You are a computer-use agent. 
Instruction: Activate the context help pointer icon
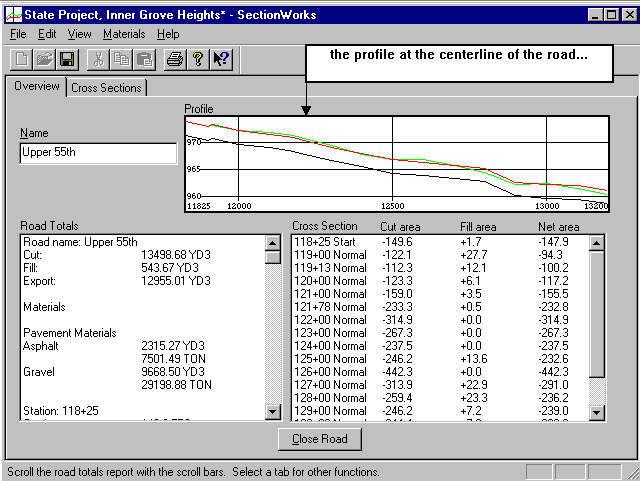(221, 59)
